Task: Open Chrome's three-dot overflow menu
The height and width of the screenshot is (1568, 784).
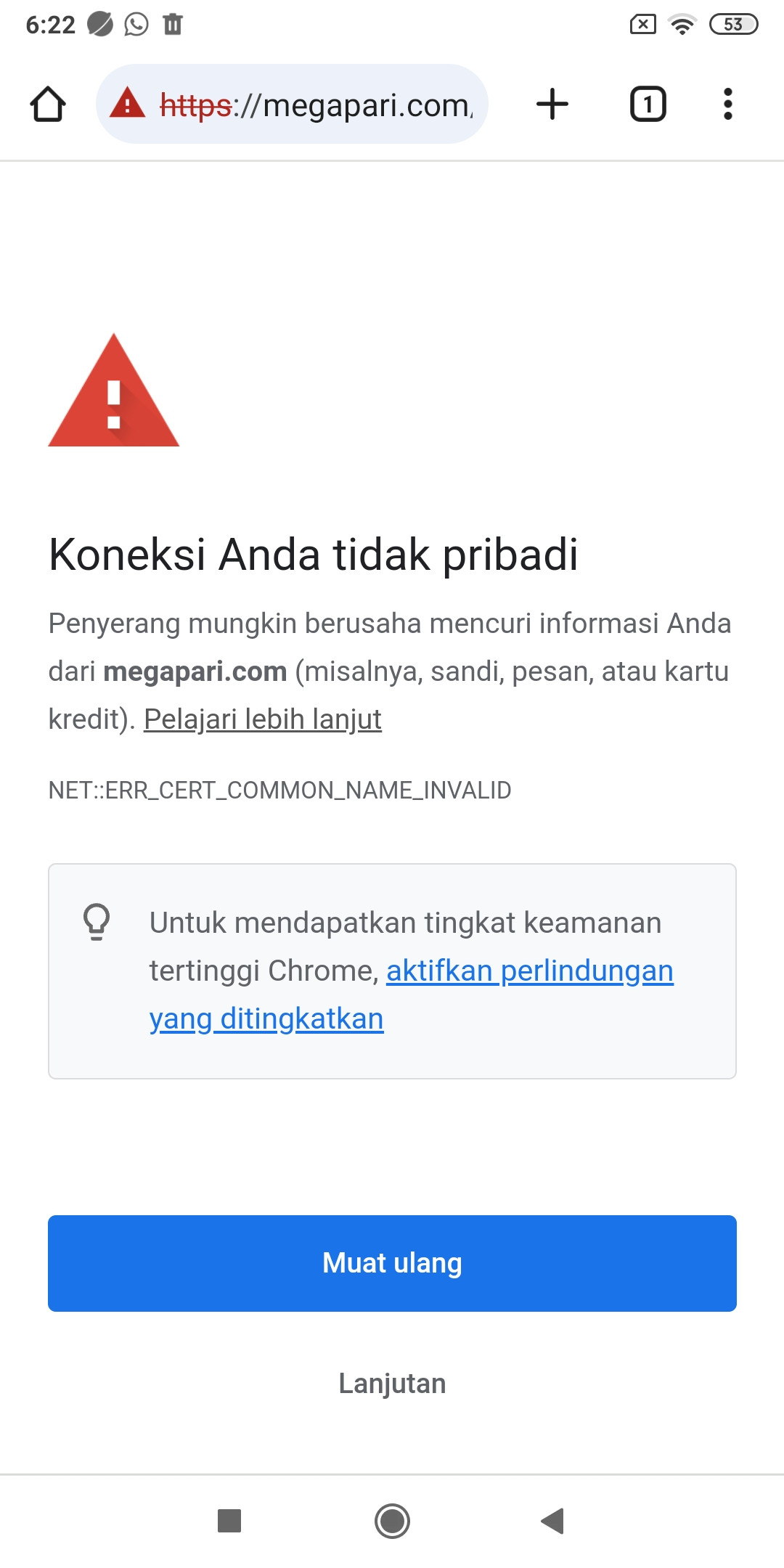Action: point(727,104)
